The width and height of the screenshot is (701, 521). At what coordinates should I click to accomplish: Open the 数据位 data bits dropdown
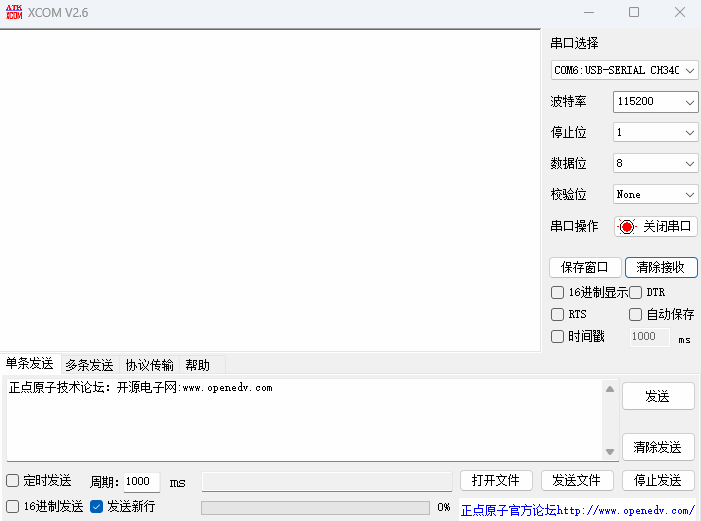(x=655, y=163)
